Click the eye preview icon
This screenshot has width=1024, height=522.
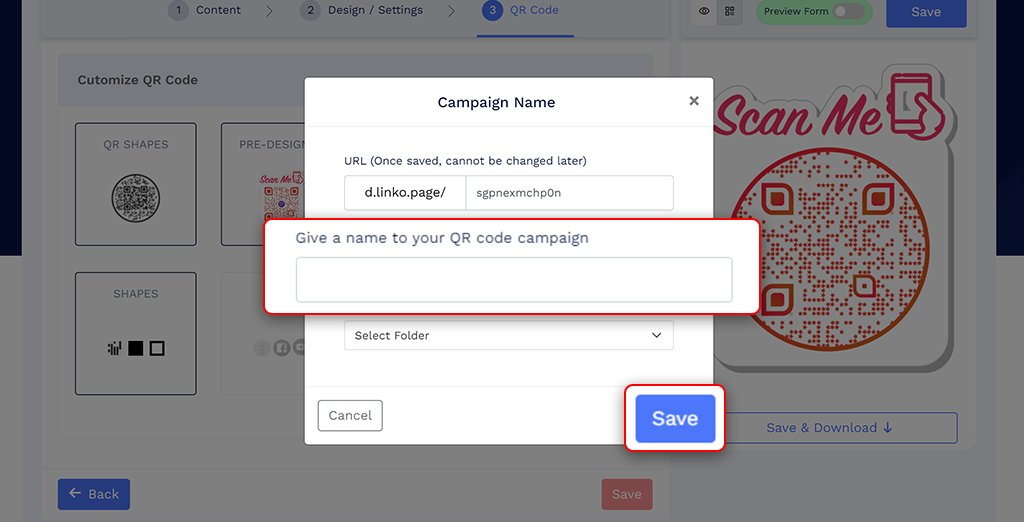click(704, 12)
